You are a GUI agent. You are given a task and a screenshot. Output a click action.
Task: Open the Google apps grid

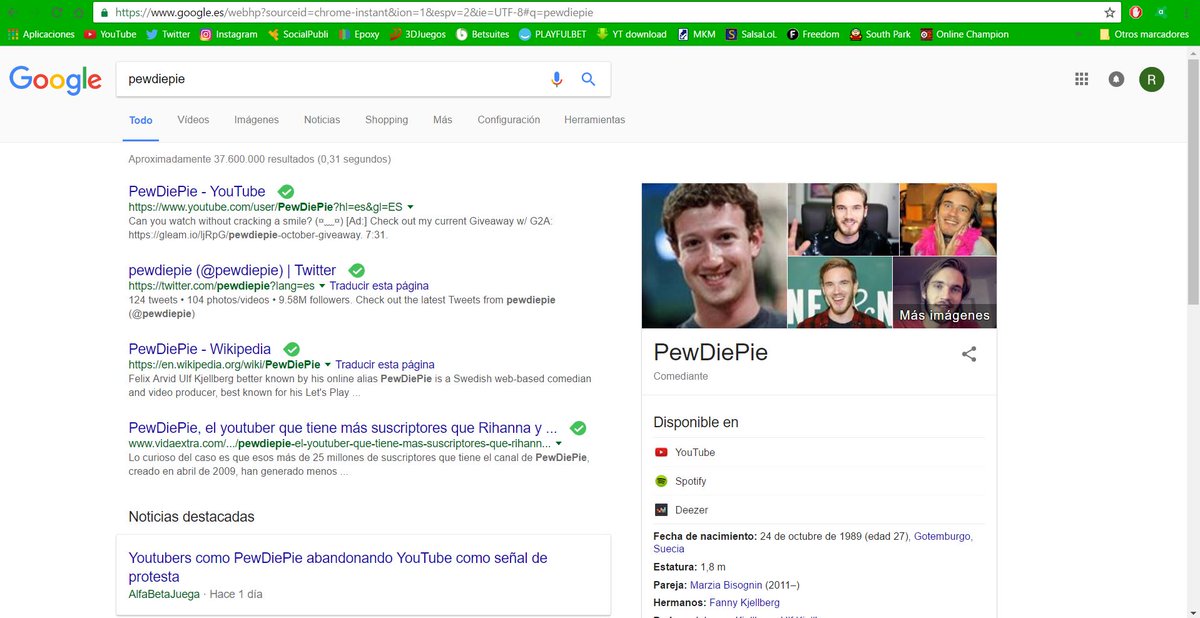(x=1081, y=79)
